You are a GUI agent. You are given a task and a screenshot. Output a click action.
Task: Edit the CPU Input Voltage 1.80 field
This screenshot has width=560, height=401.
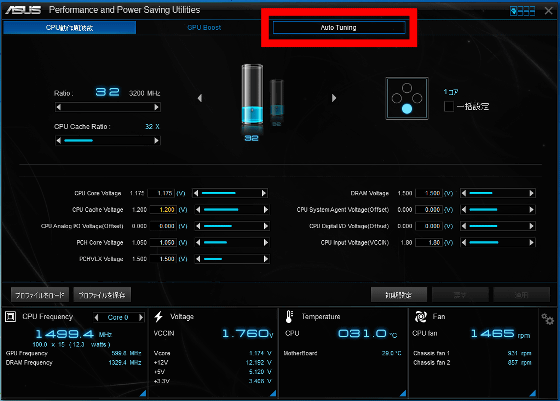point(429,242)
